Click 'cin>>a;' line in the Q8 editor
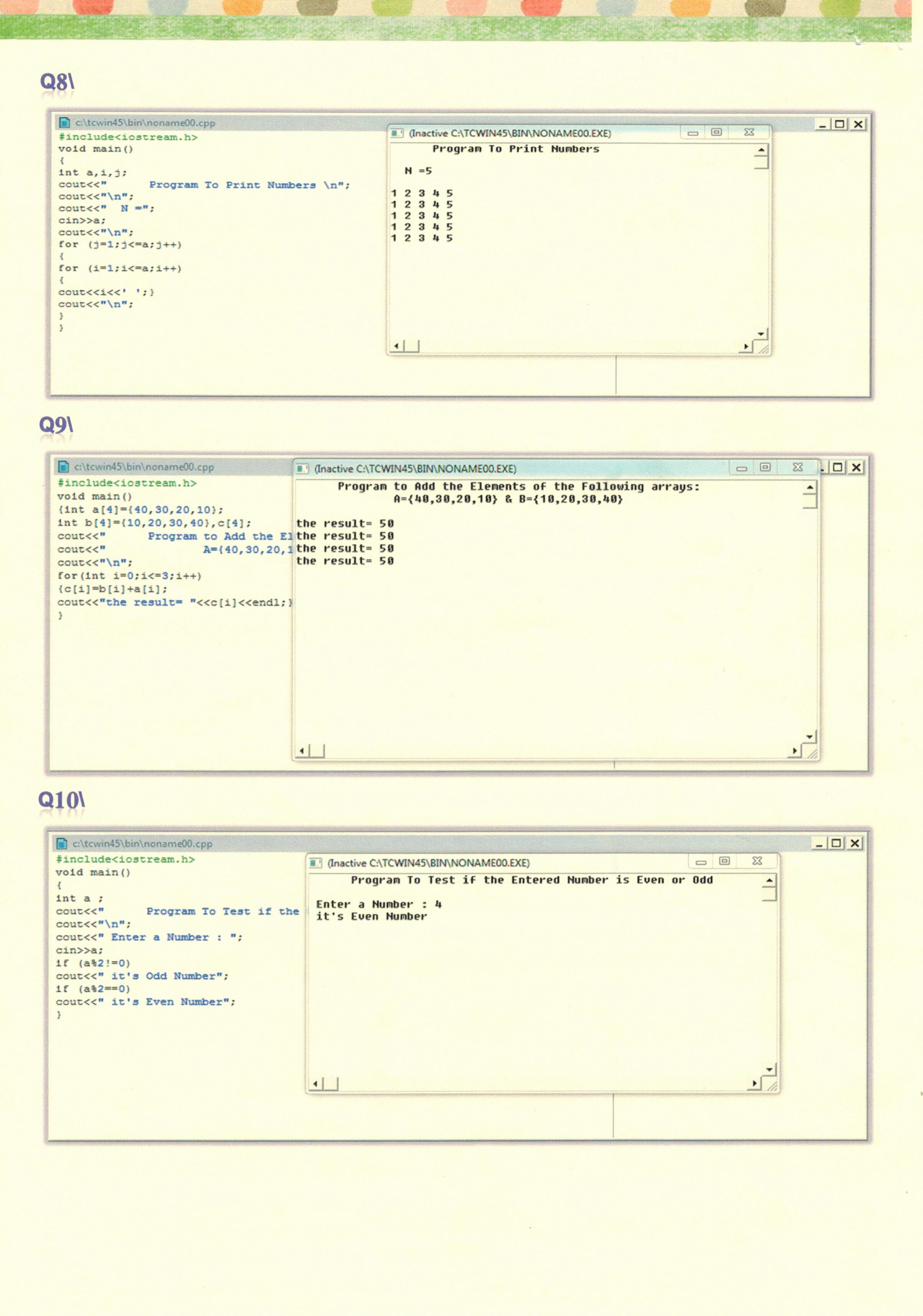This screenshot has height=1316, width=923. (82, 221)
